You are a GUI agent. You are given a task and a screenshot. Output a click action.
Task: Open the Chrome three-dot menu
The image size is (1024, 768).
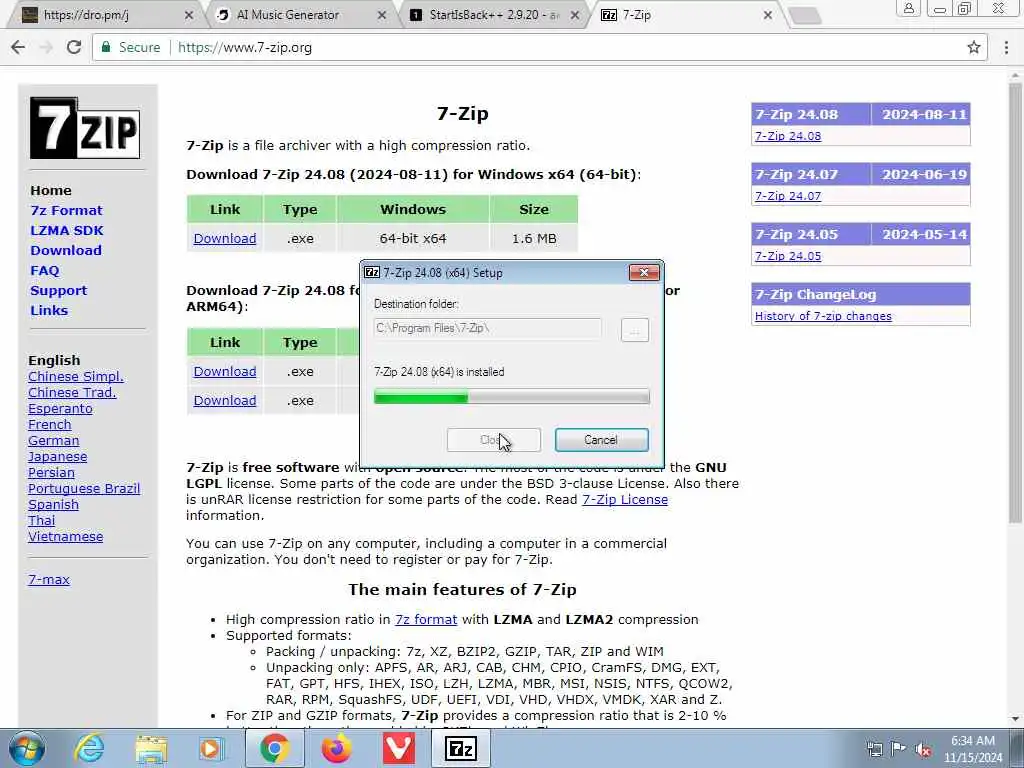(x=1006, y=47)
